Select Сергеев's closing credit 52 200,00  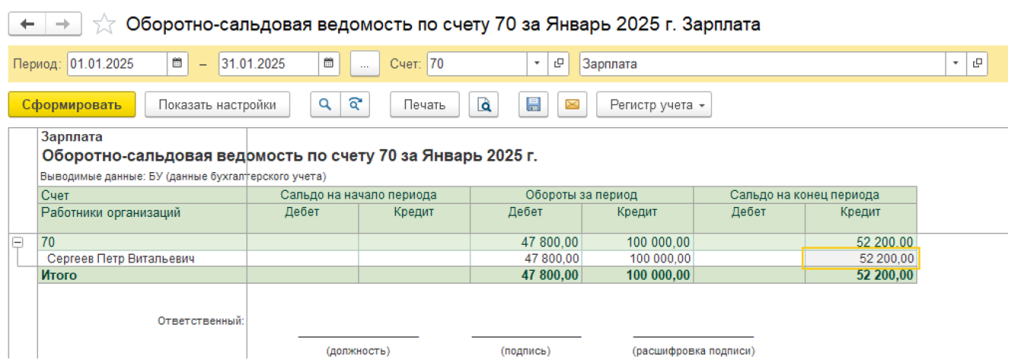click(860, 259)
